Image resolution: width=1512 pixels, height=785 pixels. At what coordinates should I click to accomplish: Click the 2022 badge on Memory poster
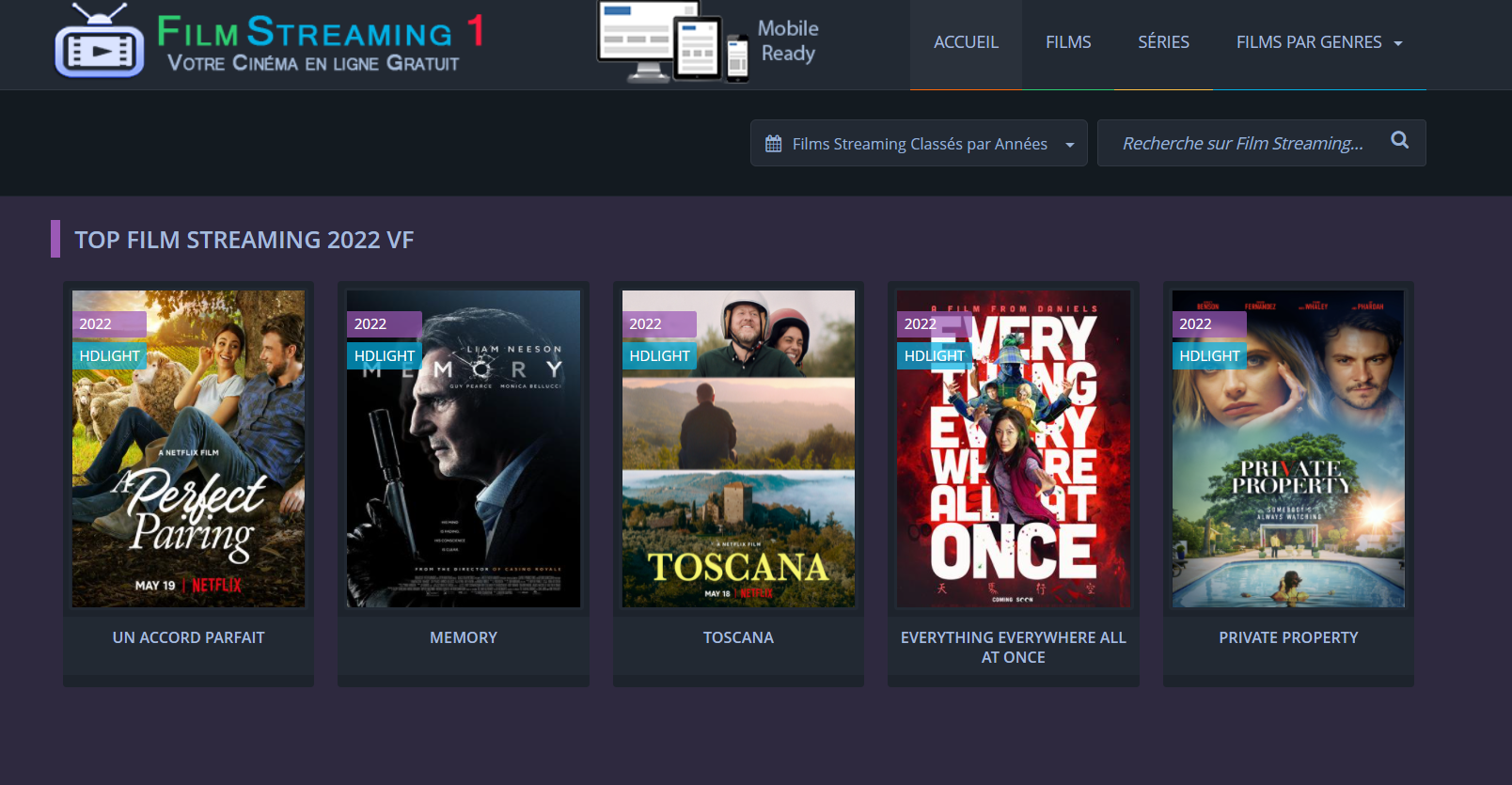(x=384, y=324)
